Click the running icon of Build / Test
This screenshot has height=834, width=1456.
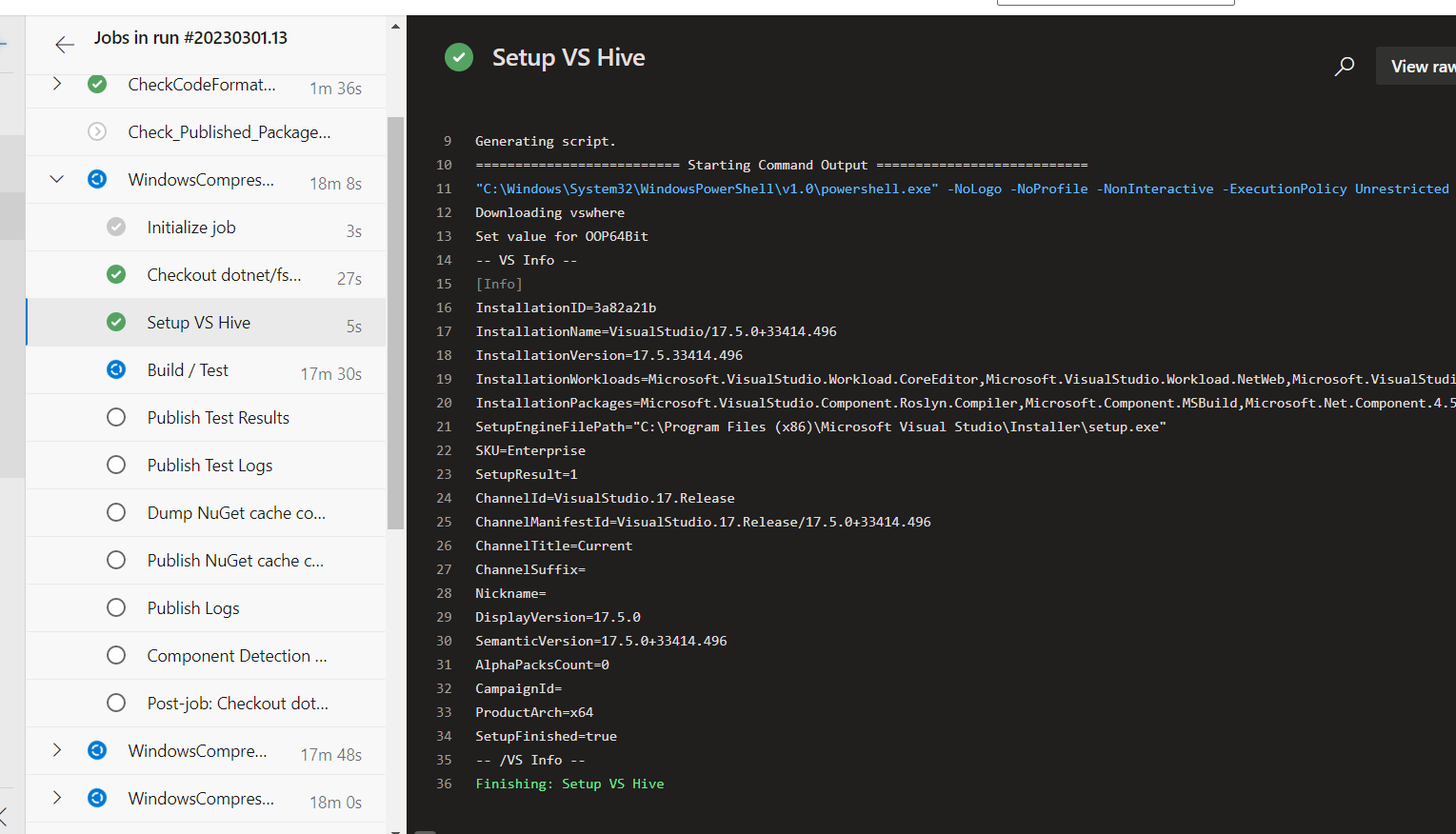(x=116, y=369)
